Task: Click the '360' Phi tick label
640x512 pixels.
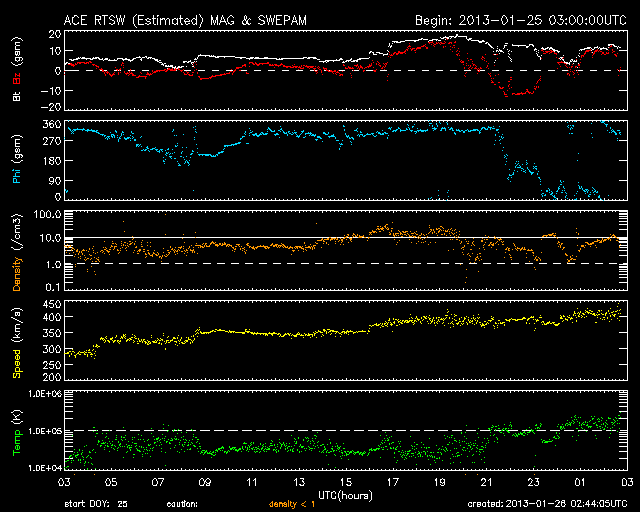Action: click(x=51, y=125)
